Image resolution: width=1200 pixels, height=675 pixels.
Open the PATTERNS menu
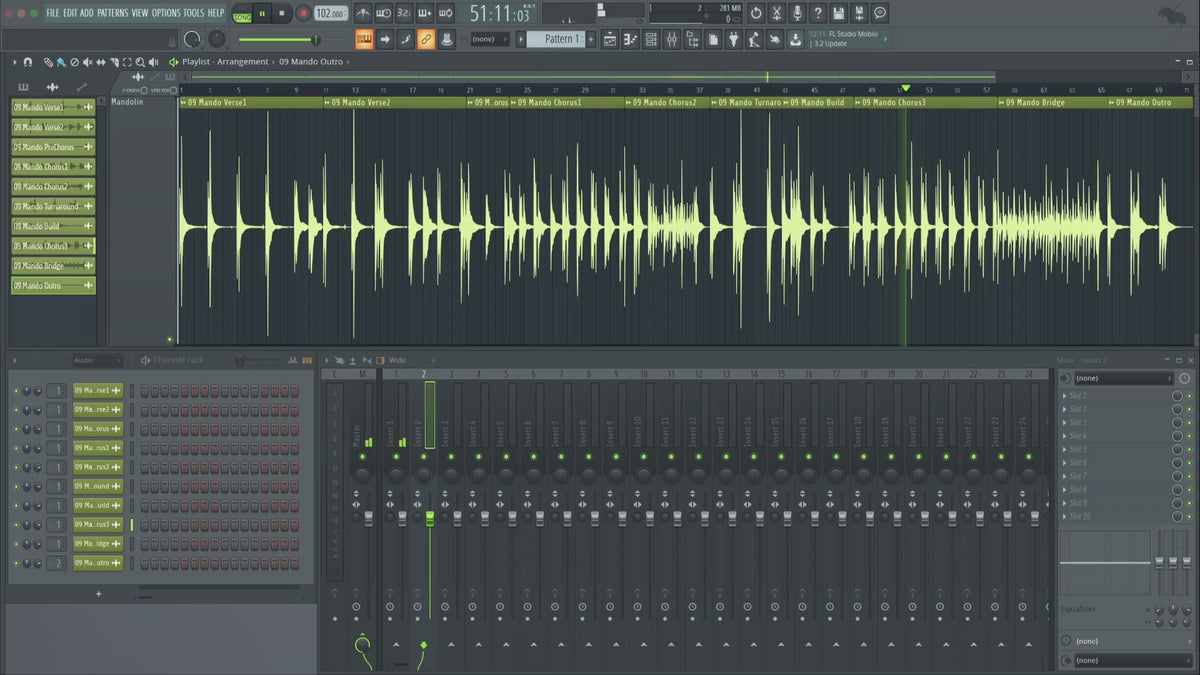tap(112, 13)
